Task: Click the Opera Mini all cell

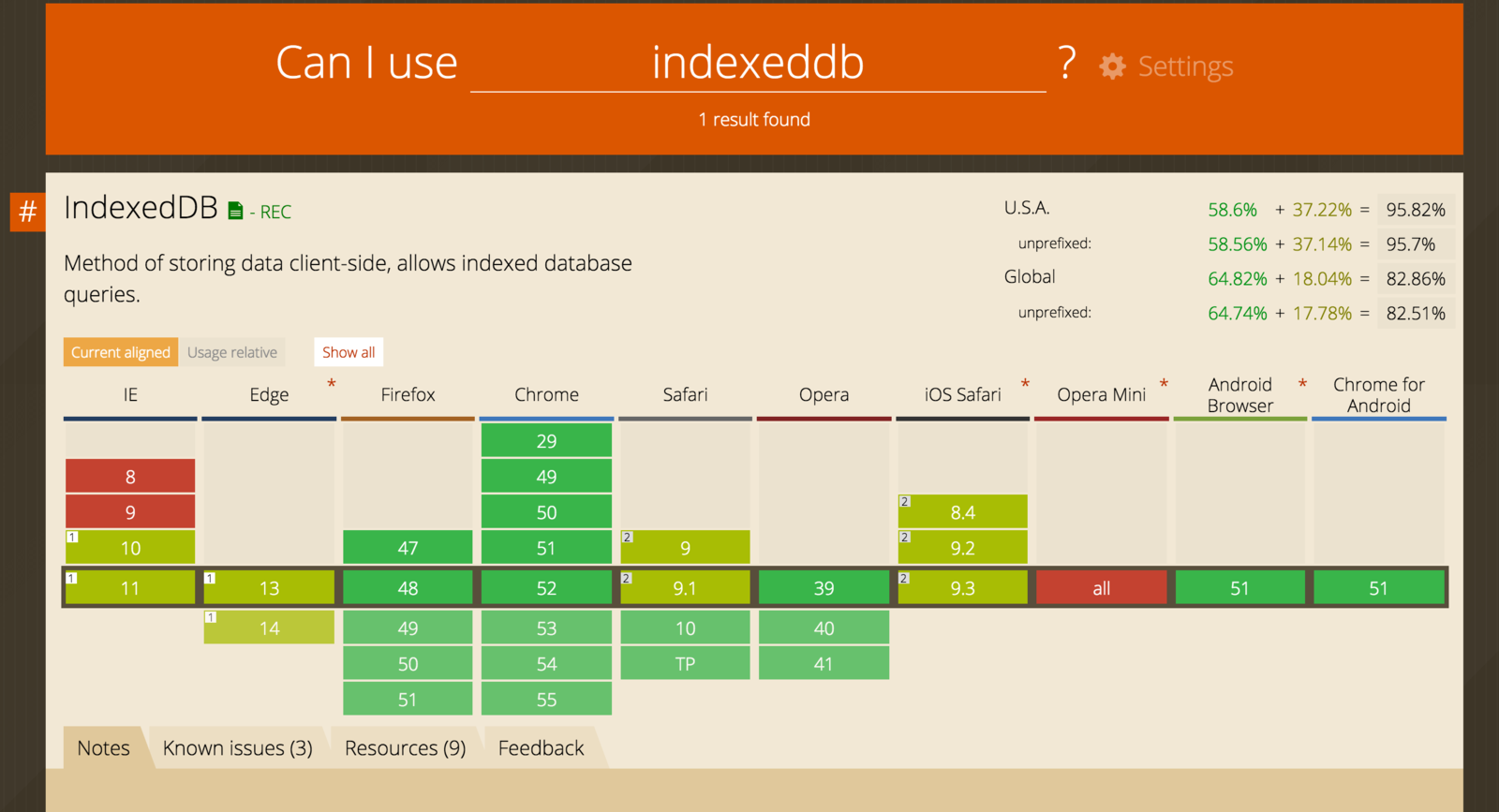Action: point(1102,588)
